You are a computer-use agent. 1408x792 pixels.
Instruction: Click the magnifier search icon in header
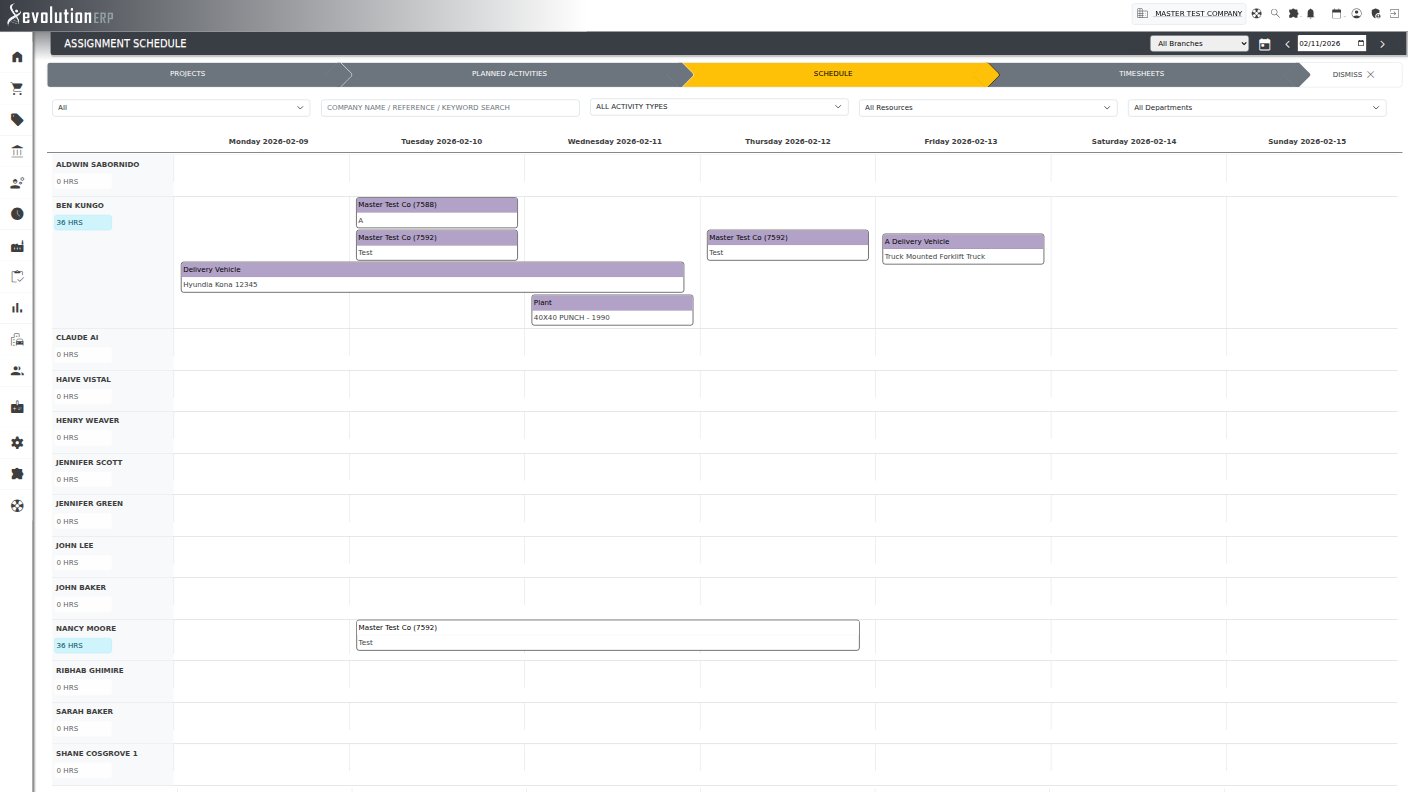pos(1275,14)
